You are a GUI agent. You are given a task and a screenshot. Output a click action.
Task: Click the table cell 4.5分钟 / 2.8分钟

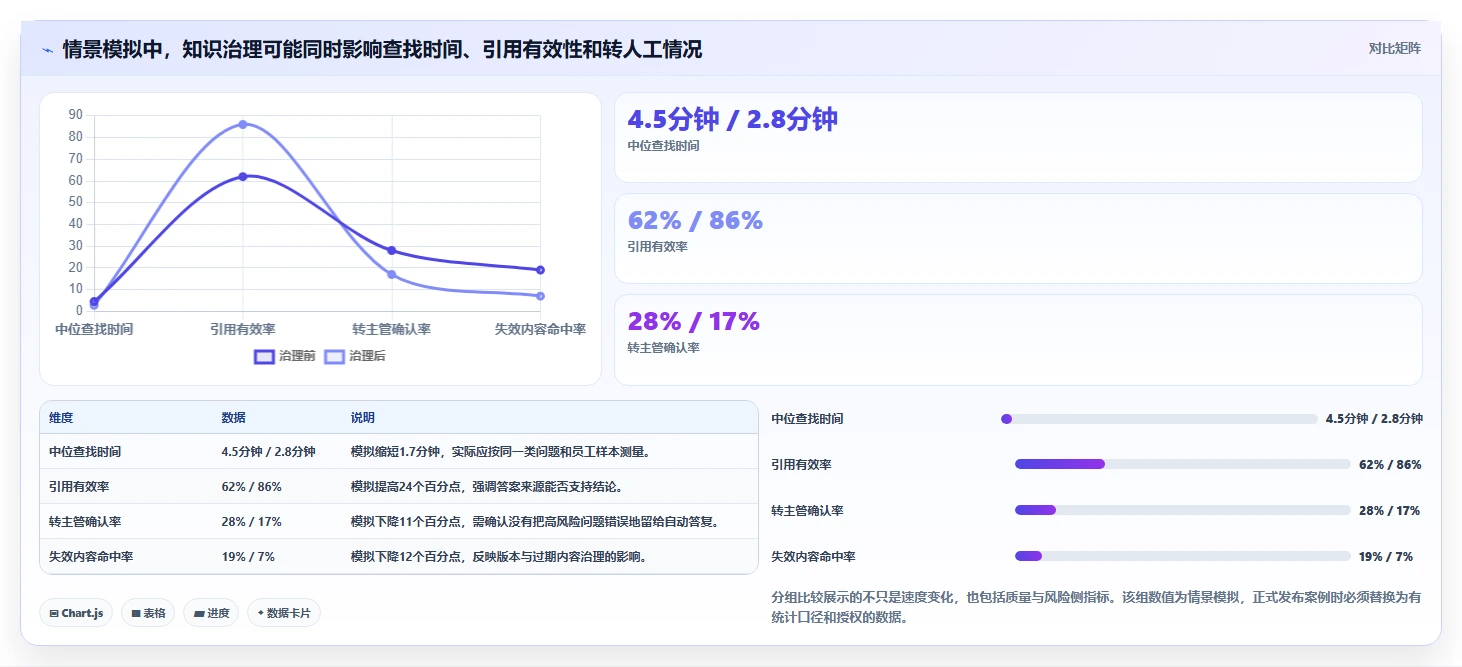tap(268, 452)
